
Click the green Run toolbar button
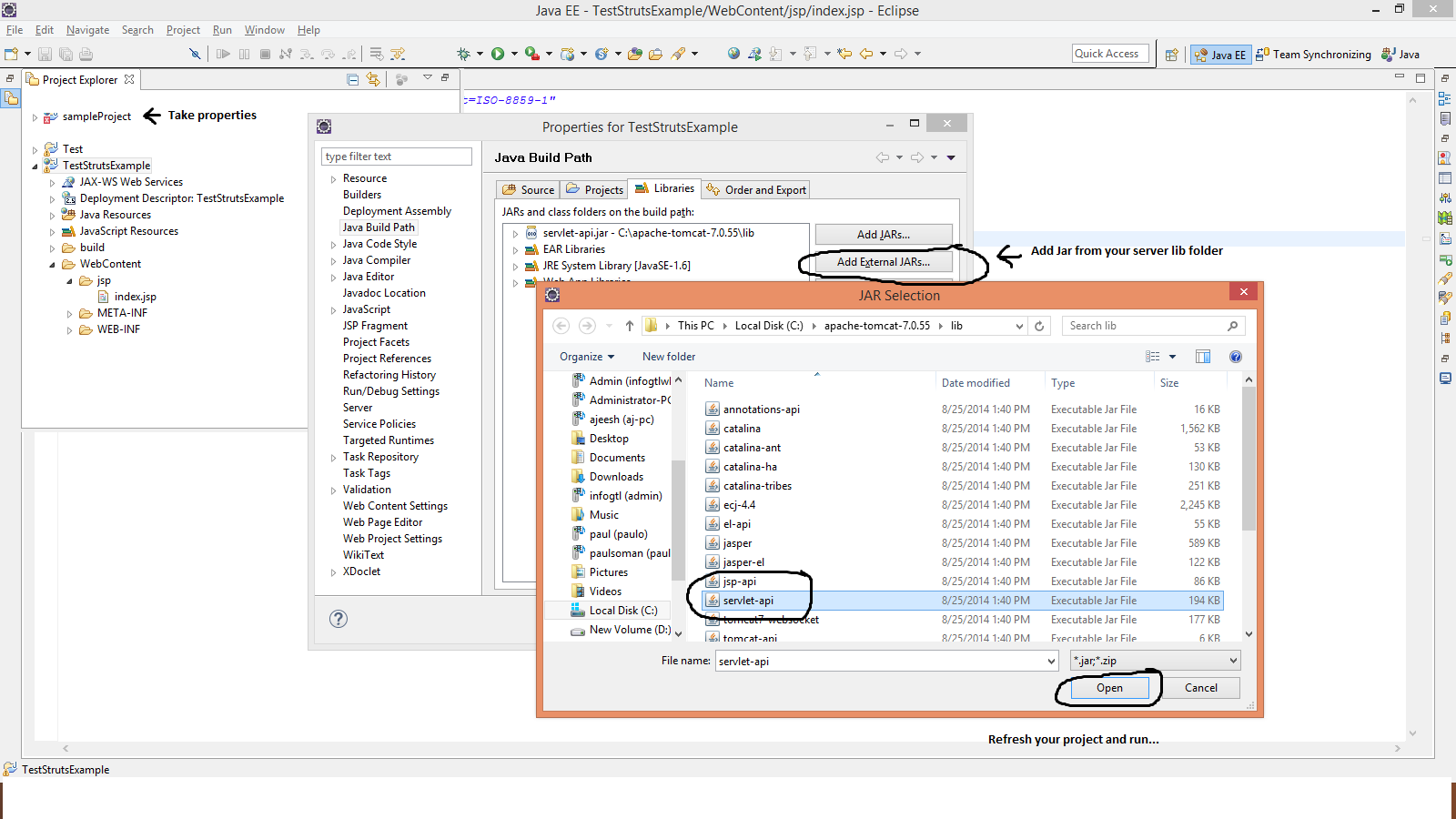pyautogui.click(x=498, y=55)
